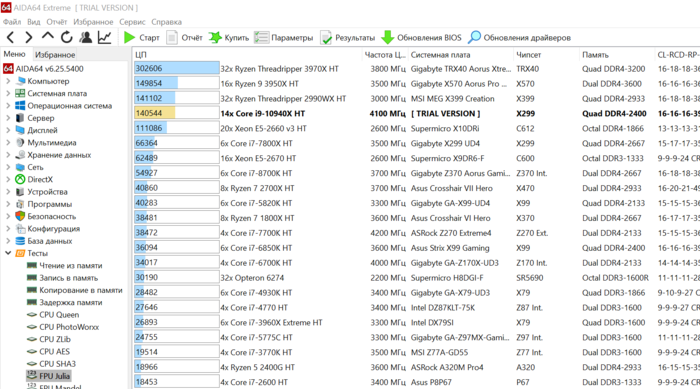Open the Вид menu
This screenshot has width=700, height=389.
pyautogui.click(x=33, y=22)
